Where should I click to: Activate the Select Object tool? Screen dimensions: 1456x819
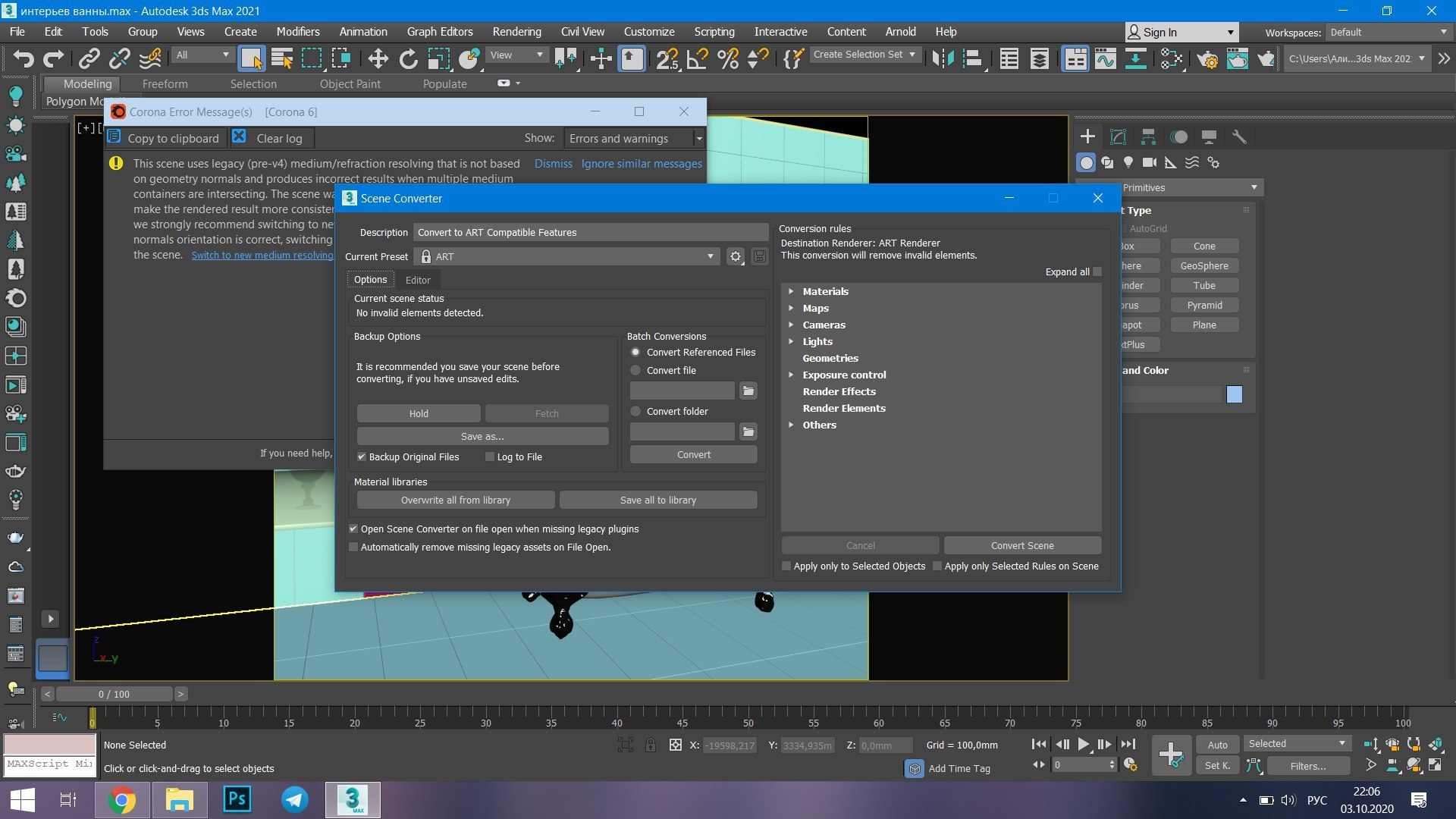pos(251,58)
